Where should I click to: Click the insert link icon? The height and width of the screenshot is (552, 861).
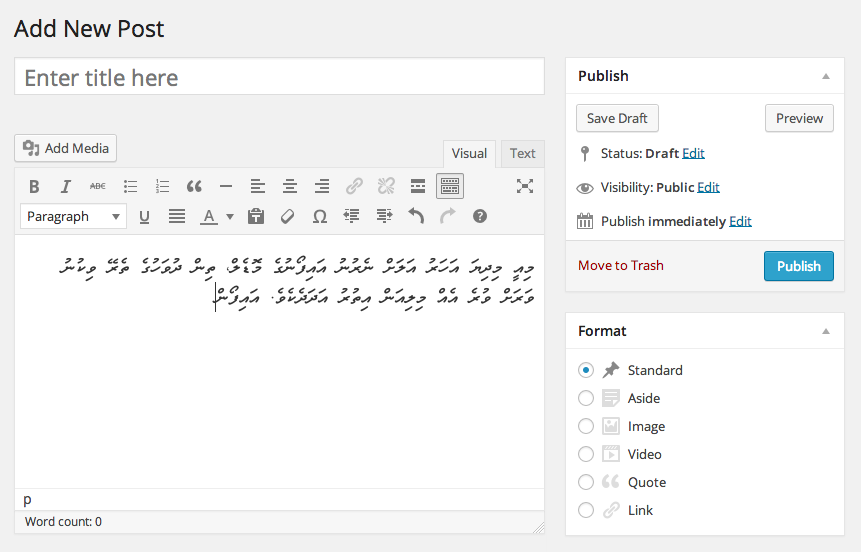point(354,186)
